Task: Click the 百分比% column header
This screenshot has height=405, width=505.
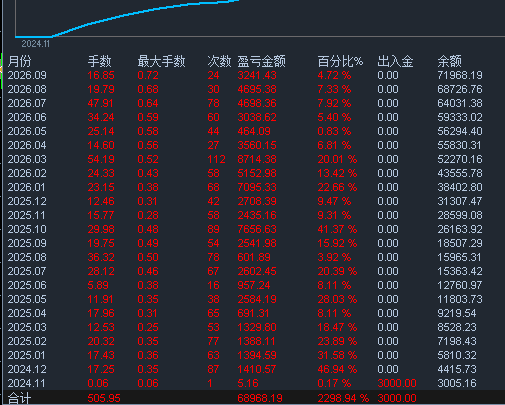Action: pyautogui.click(x=340, y=61)
